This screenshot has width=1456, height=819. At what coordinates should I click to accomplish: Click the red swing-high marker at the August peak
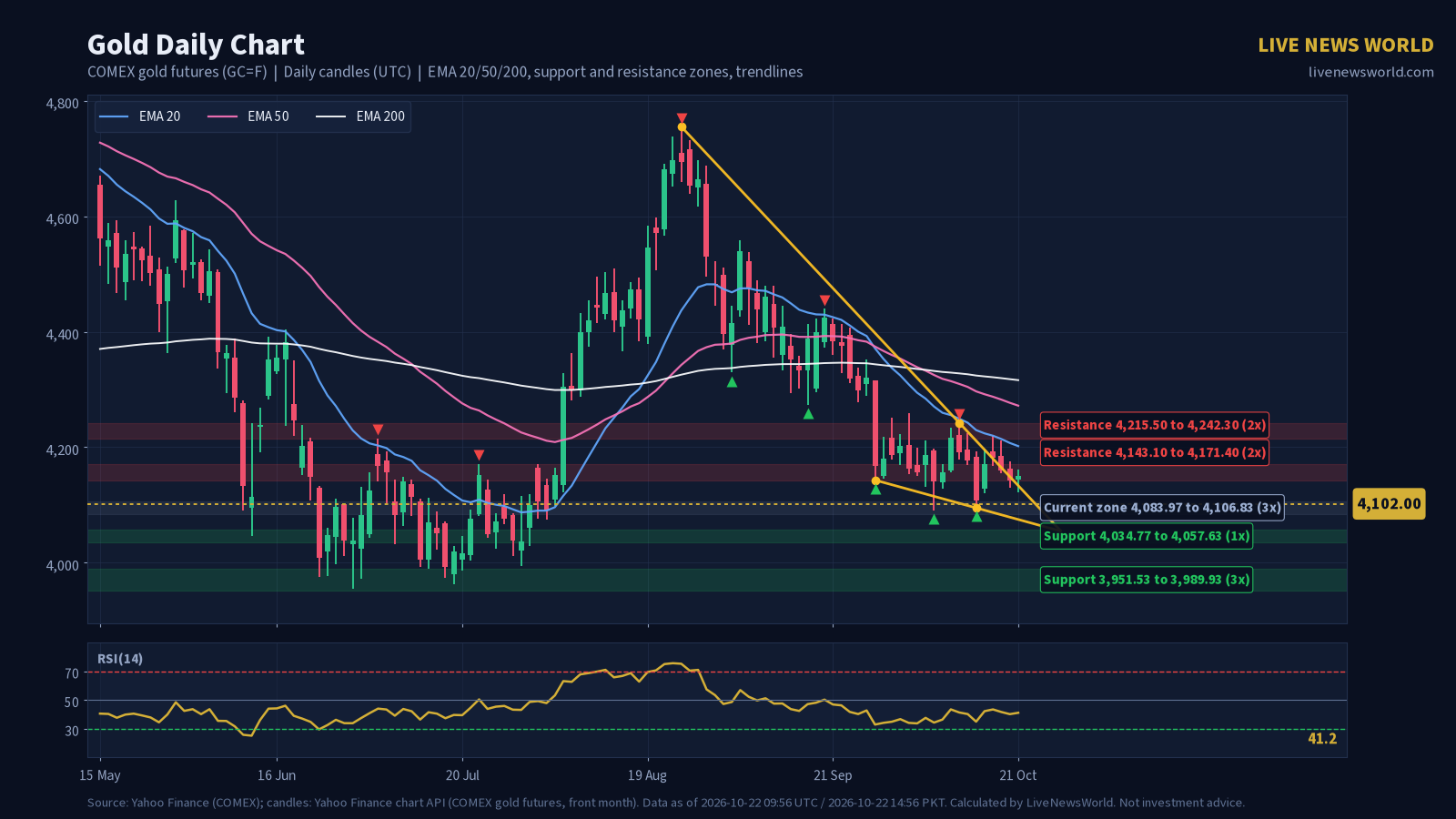pyautogui.click(x=682, y=118)
